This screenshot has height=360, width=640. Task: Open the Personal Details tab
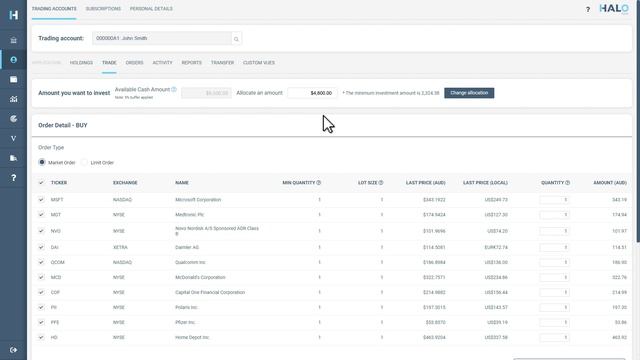pos(151,9)
